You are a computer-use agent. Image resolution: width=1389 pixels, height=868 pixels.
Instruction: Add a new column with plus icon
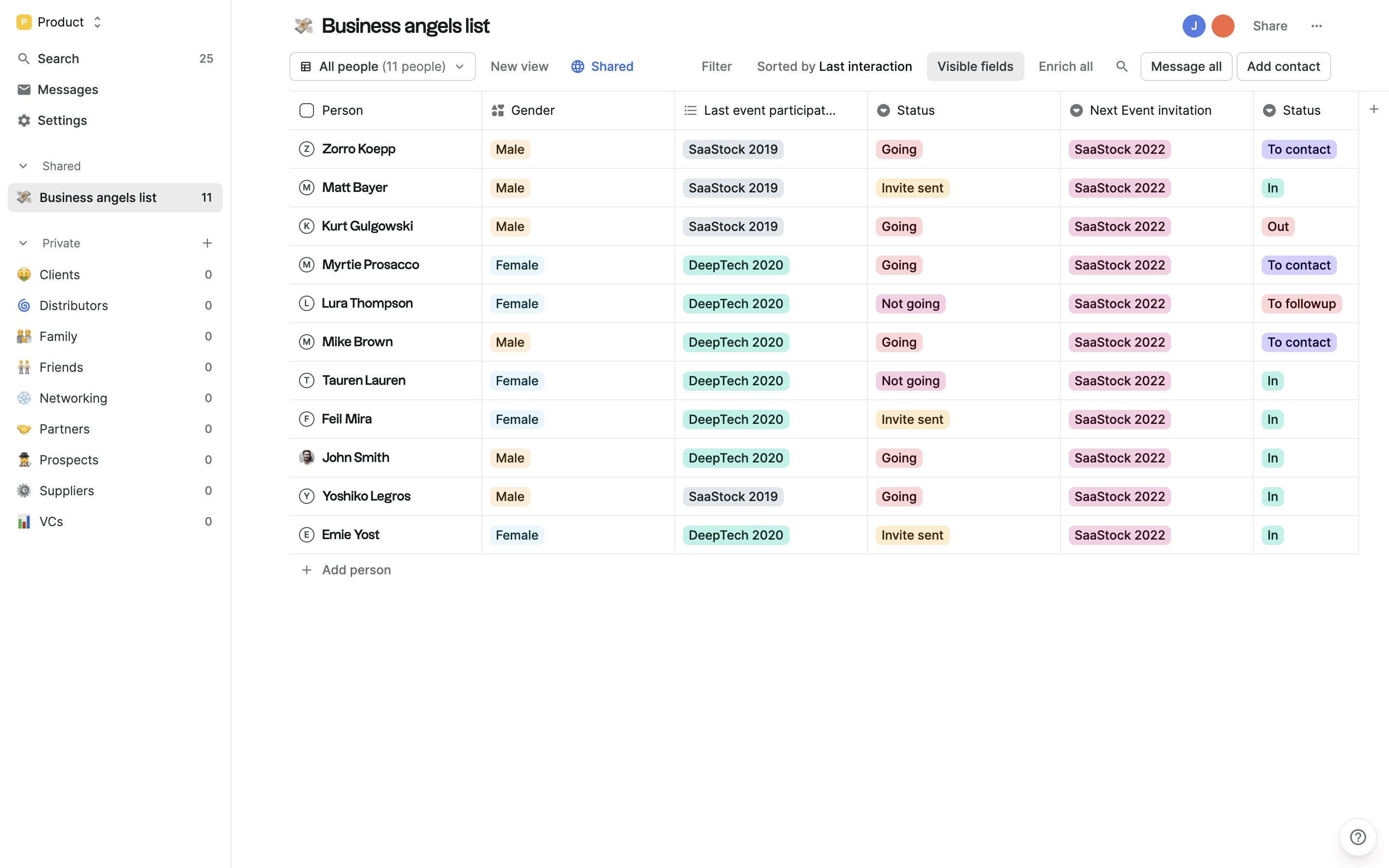point(1374,109)
